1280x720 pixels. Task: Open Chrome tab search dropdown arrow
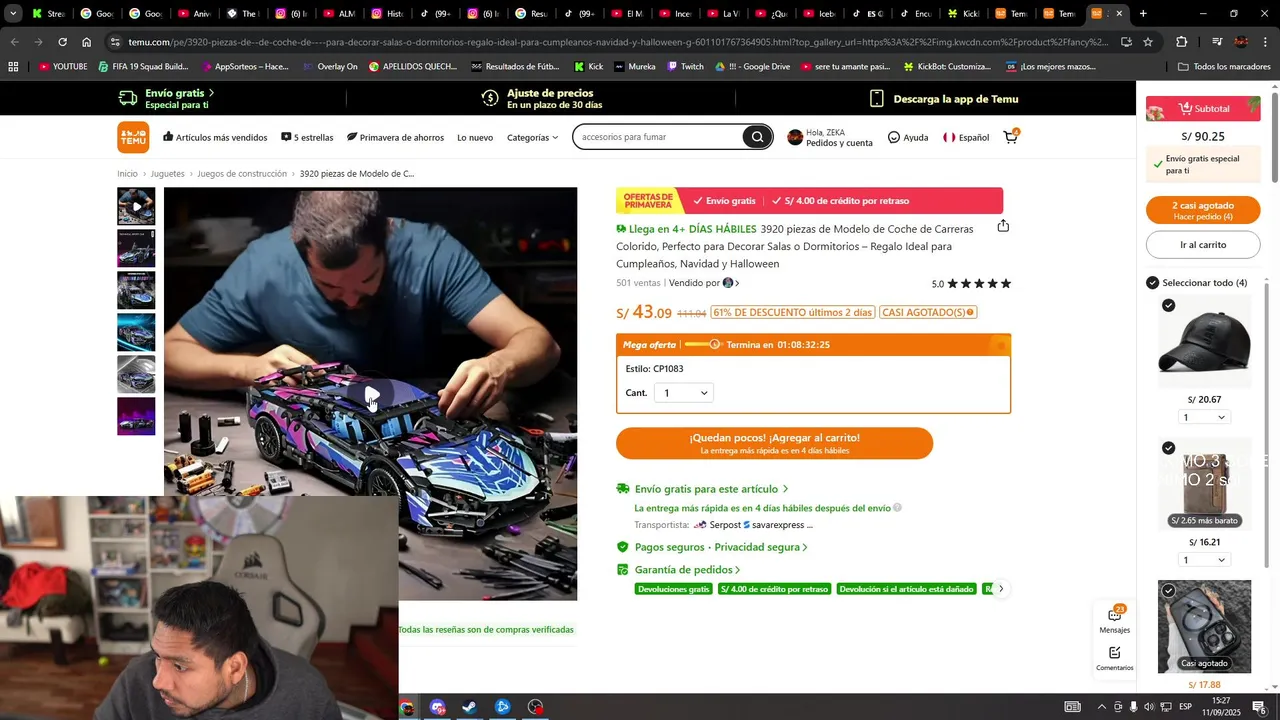click(x=13, y=14)
